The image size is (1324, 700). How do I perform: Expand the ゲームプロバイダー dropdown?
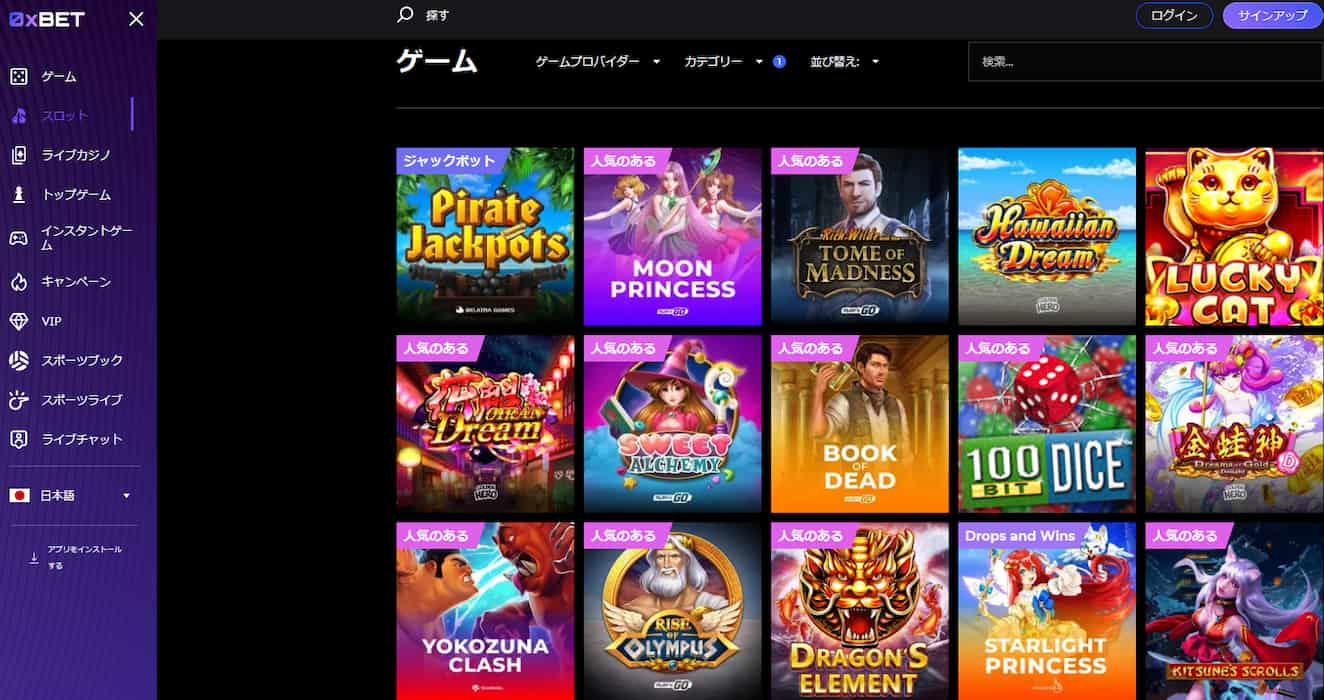[598, 62]
